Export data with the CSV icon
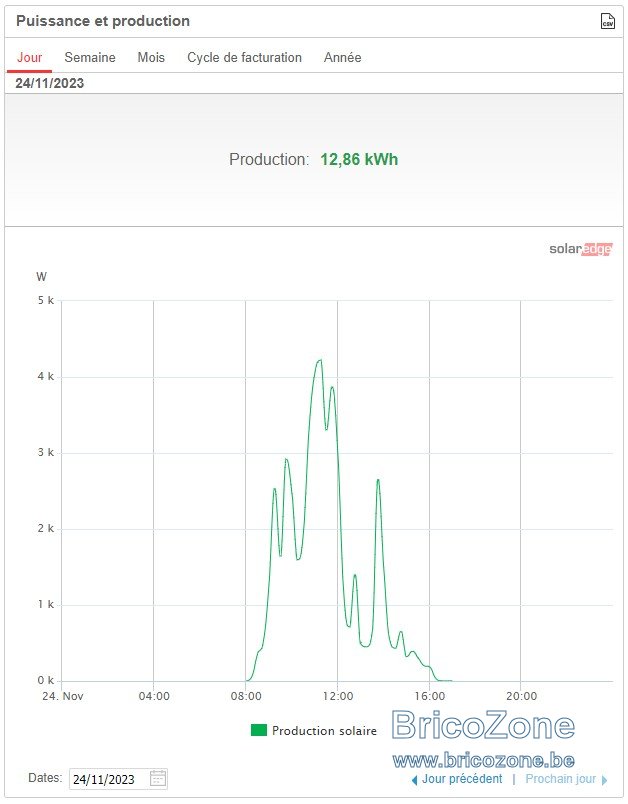Viewport: 628px width, 804px height. tap(607, 21)
